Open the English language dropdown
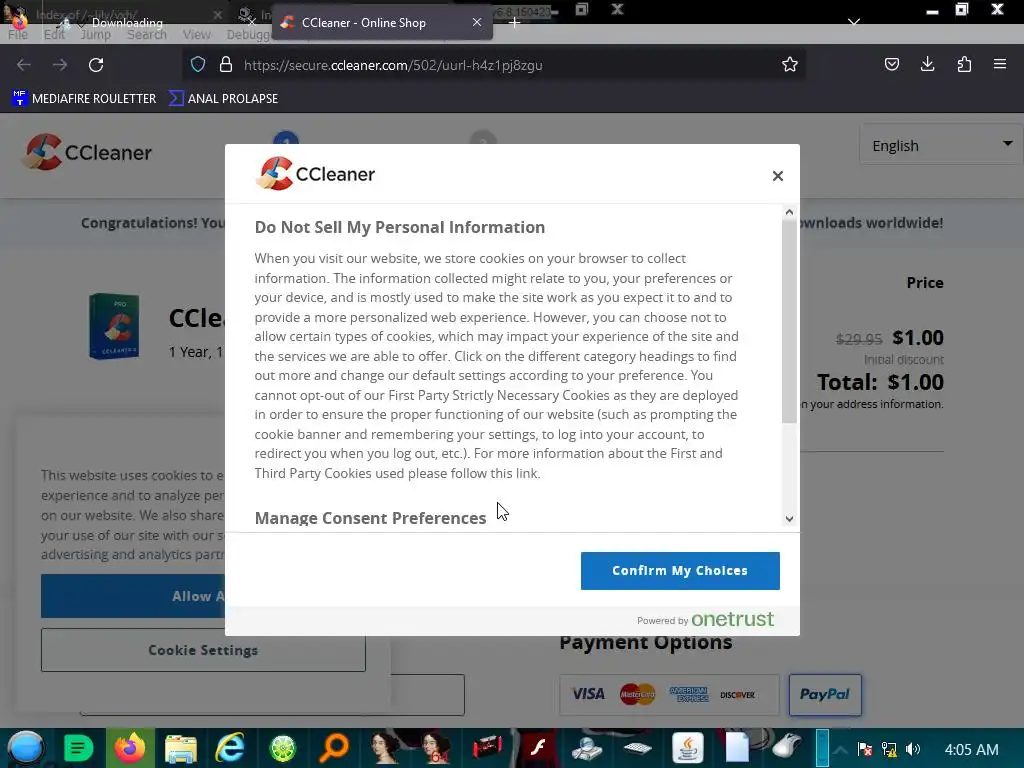The image size is (1024, 768). click(941, 145)
